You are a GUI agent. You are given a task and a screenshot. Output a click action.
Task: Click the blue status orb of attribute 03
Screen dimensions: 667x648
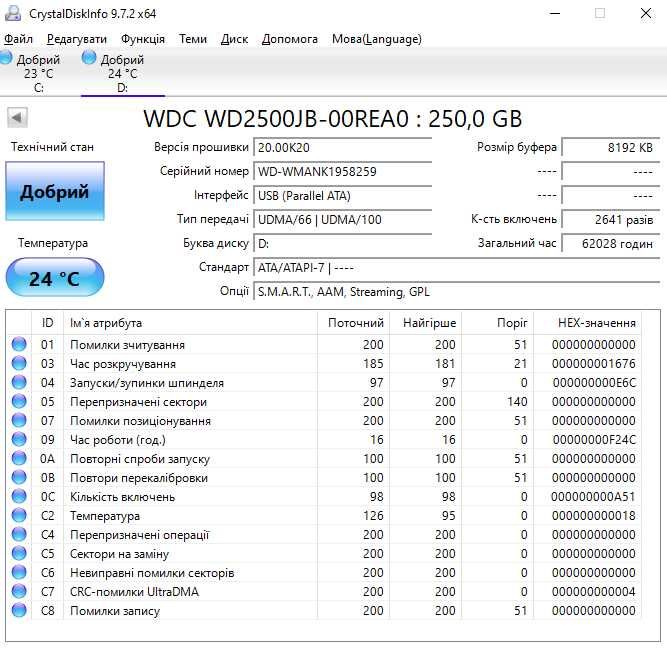(x=19, y=363)
